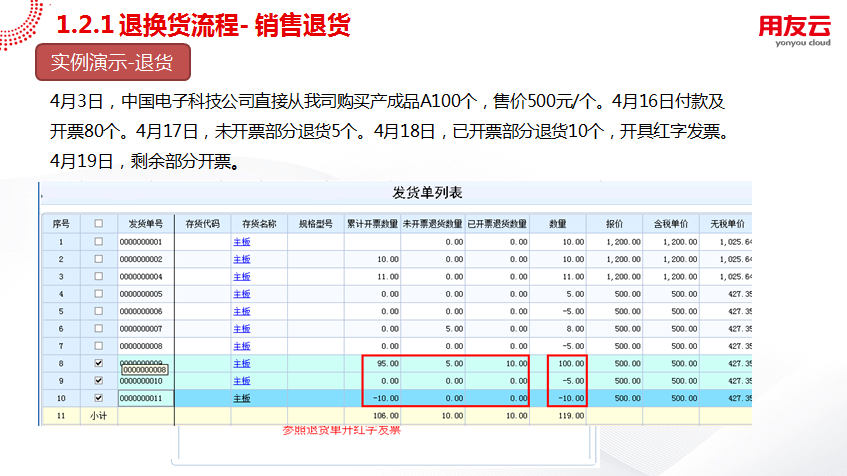This screenshot has width=847, height=476.
Task: Click the 主板 link in row 4
Action: point(241,294)
